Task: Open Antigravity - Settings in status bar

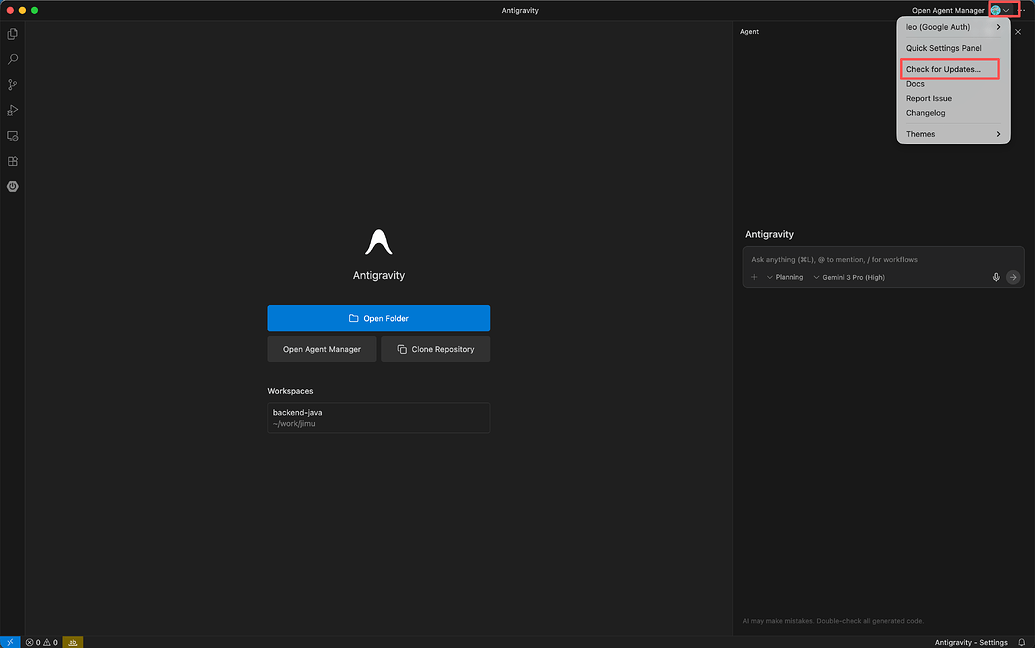Action: click(971, 642)
